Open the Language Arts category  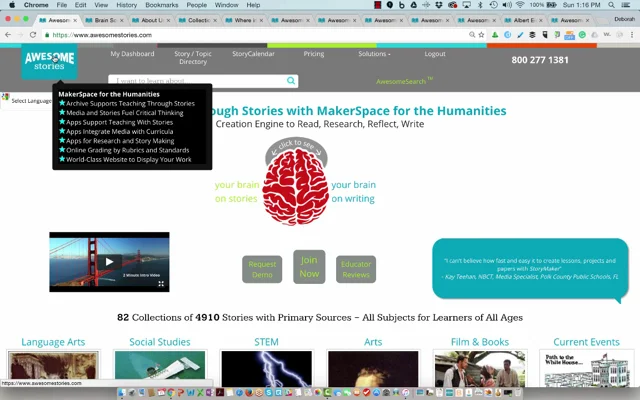(53, 342)
